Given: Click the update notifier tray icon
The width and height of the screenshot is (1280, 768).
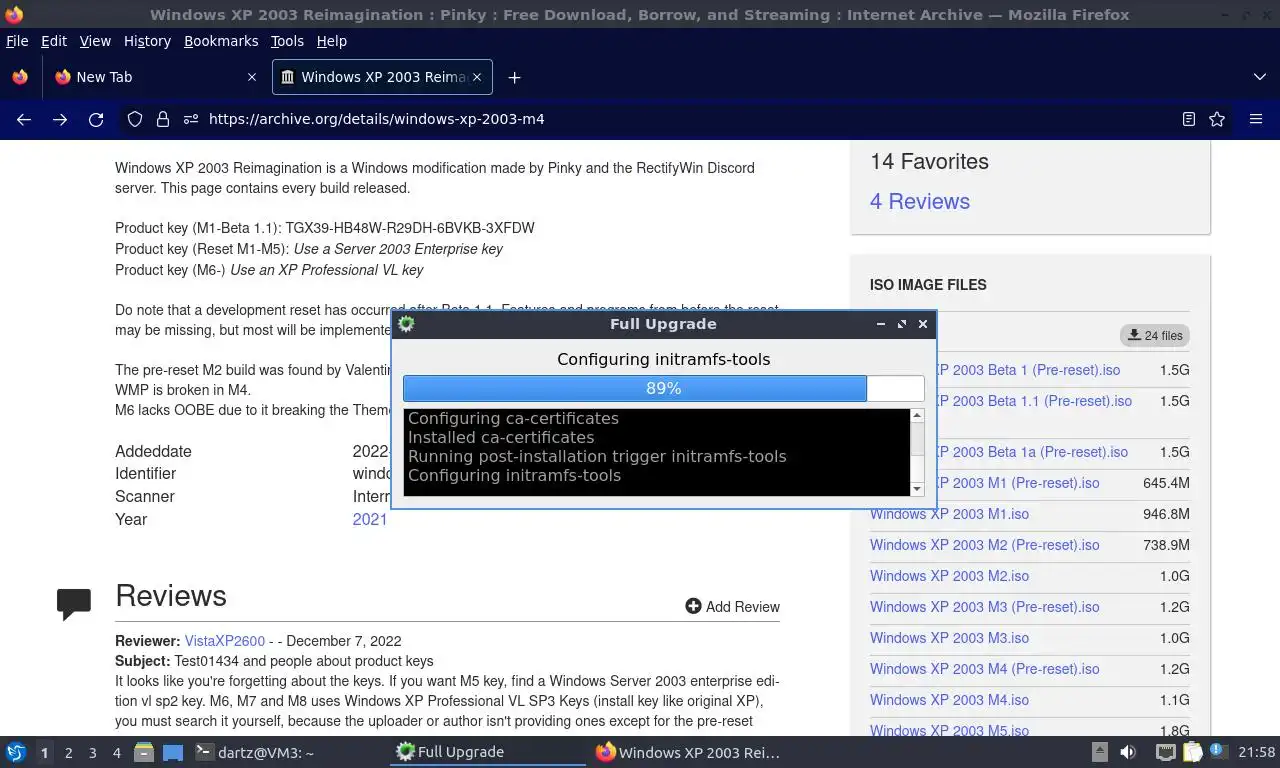Looking at the screenshot, I should 1219,752.
